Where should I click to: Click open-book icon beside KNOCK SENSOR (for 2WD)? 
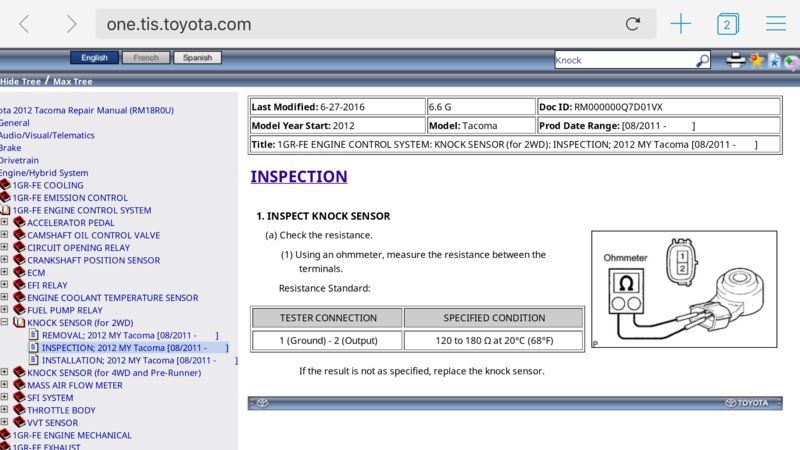19,322
